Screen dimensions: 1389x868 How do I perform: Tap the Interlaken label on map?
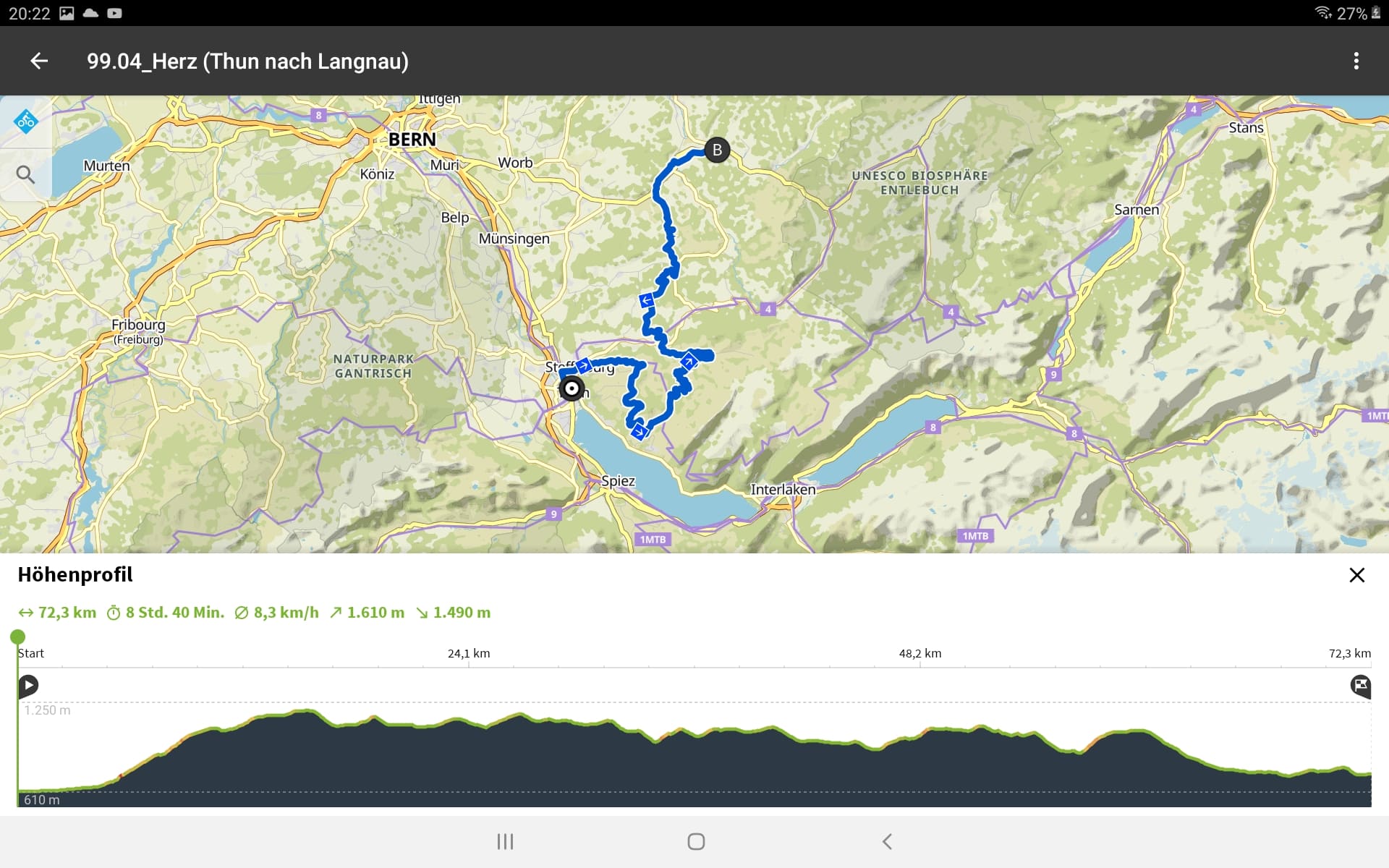click(783, 490)
